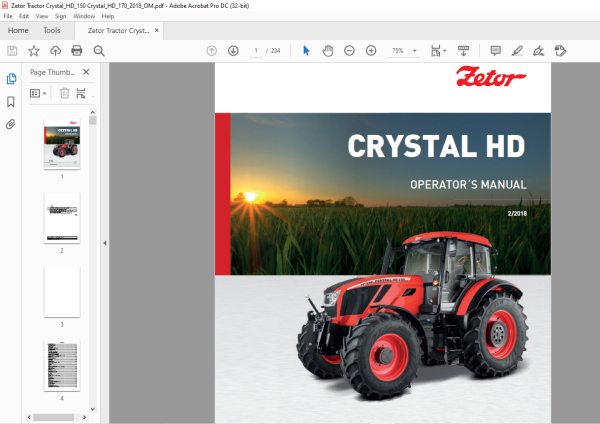Click the thumbnails print pages icon
This screenshot has width=600, height=424.
coord(81,93)
